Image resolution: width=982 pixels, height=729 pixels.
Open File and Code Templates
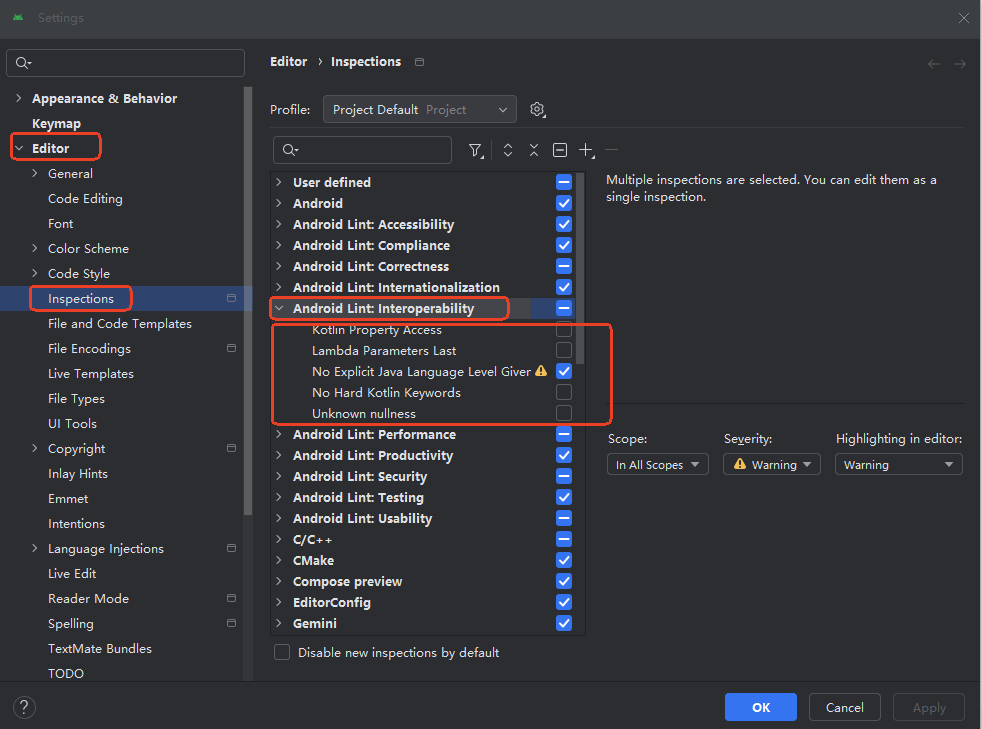120,324
